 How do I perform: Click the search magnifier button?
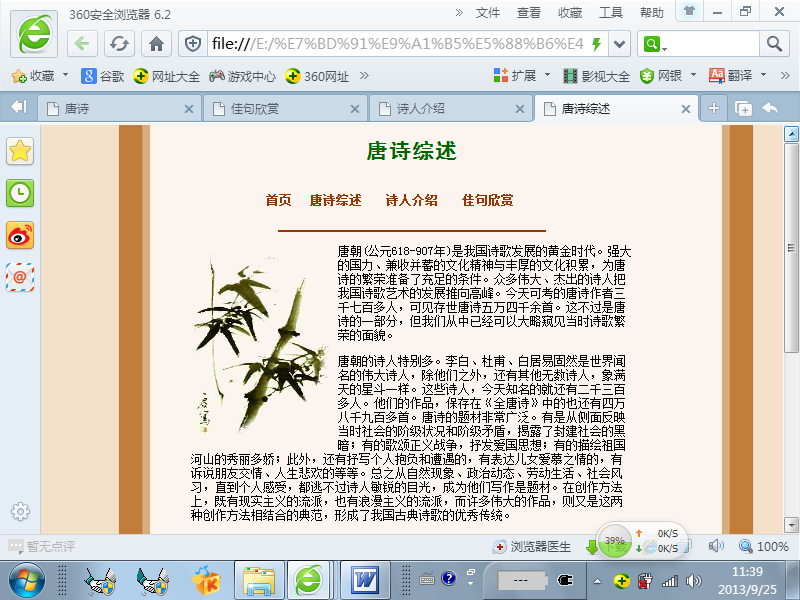click(774, 44)
